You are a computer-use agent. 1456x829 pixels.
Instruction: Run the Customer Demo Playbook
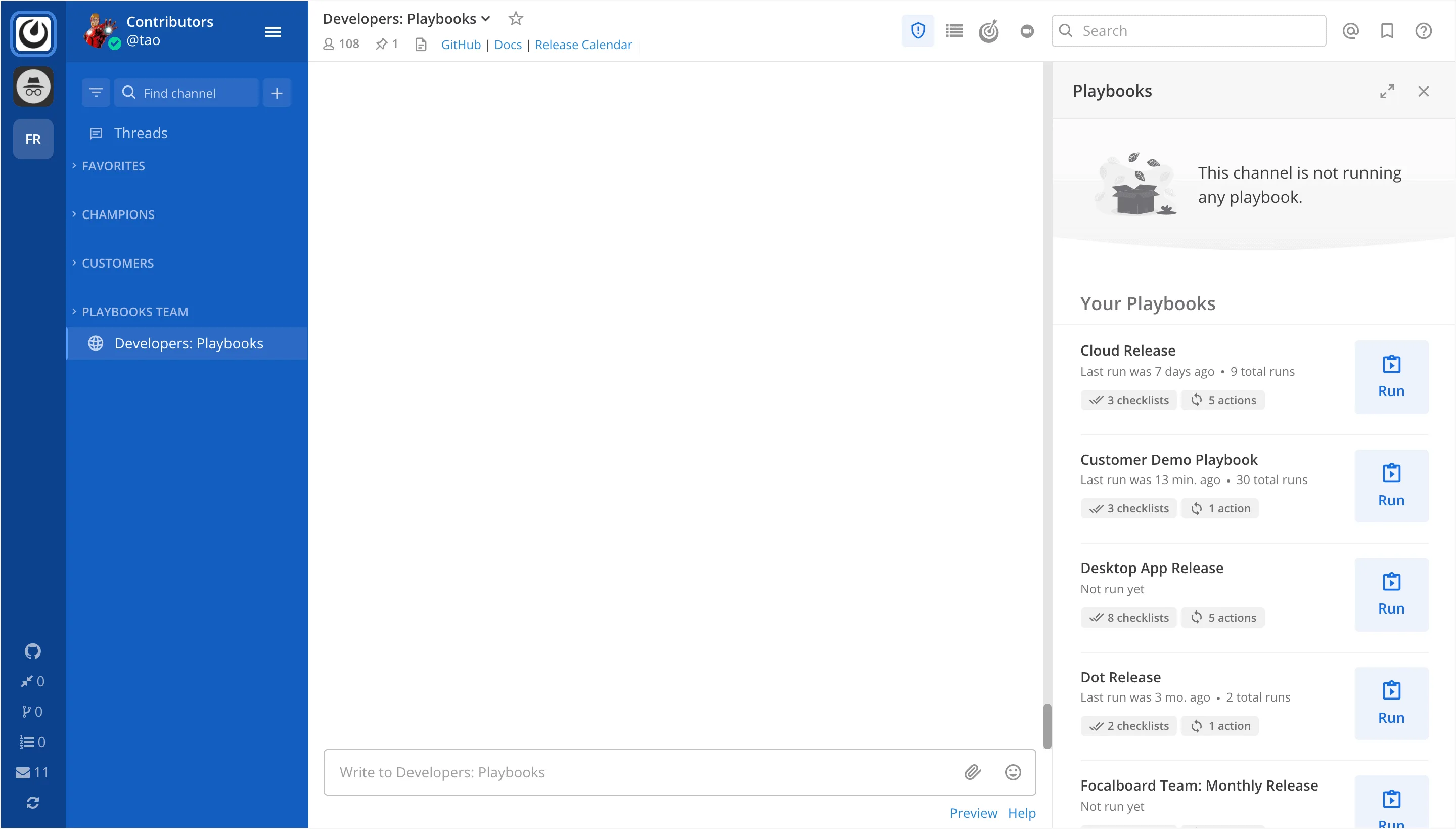coord(1391,486)
